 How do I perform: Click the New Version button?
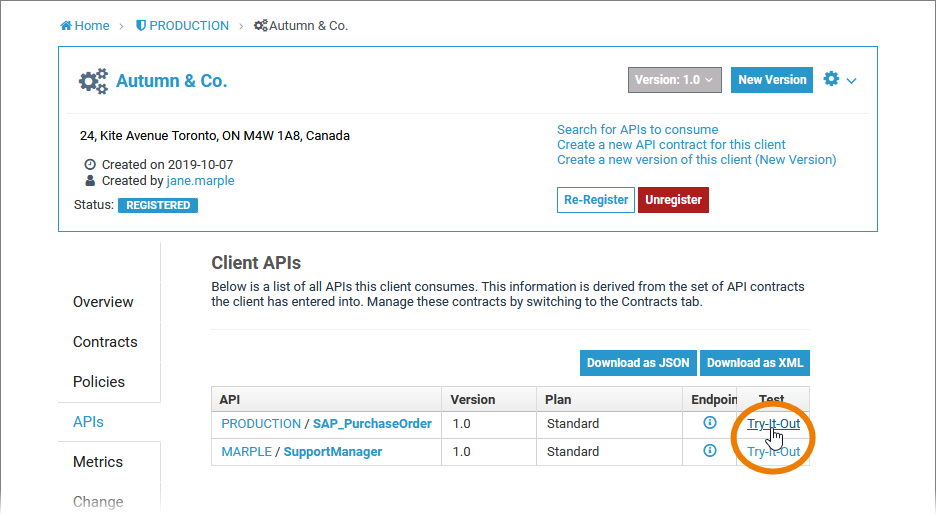click(772, 80)
